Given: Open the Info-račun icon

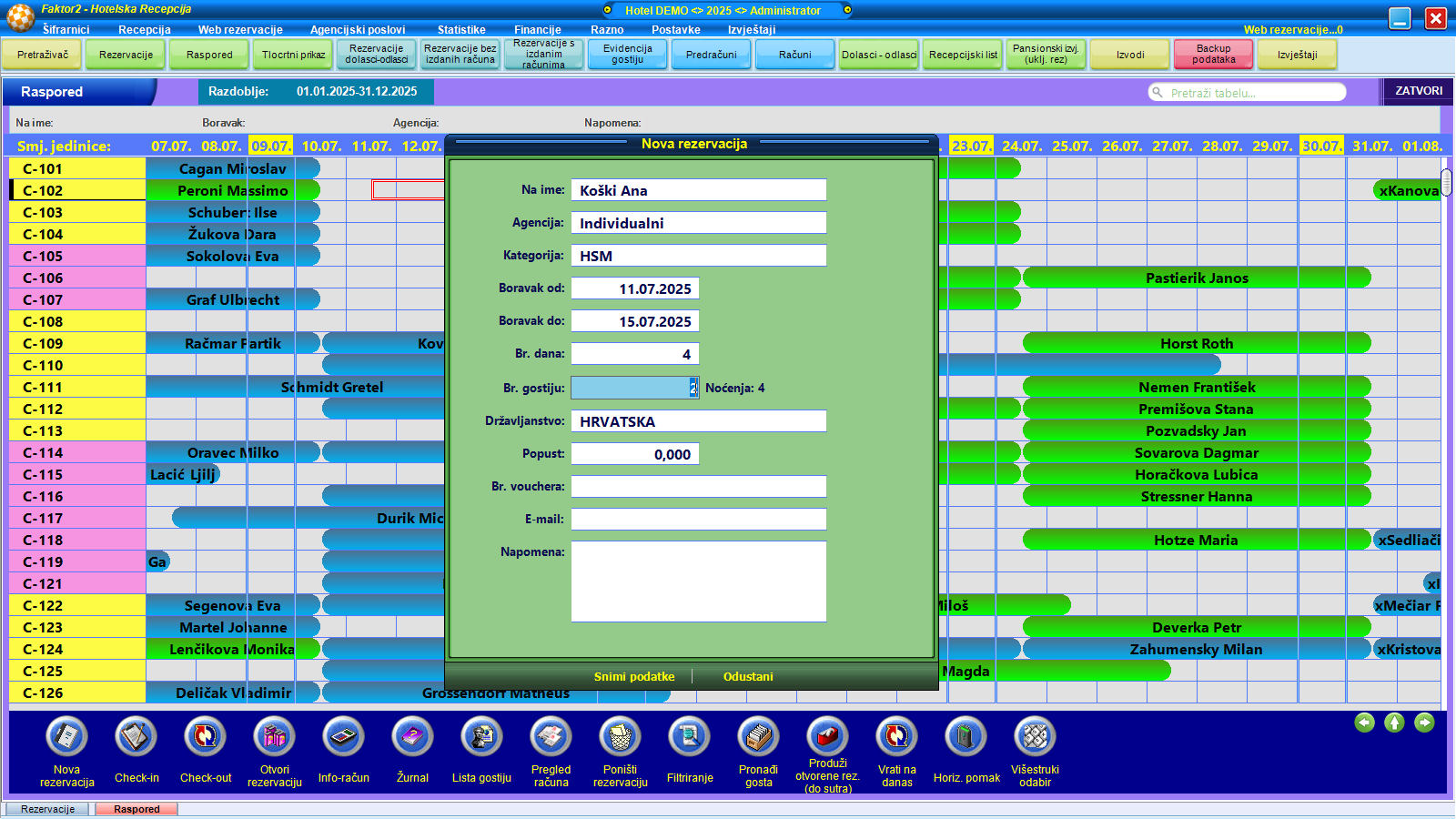Looking at the screenshot, I should click(343, 737).
